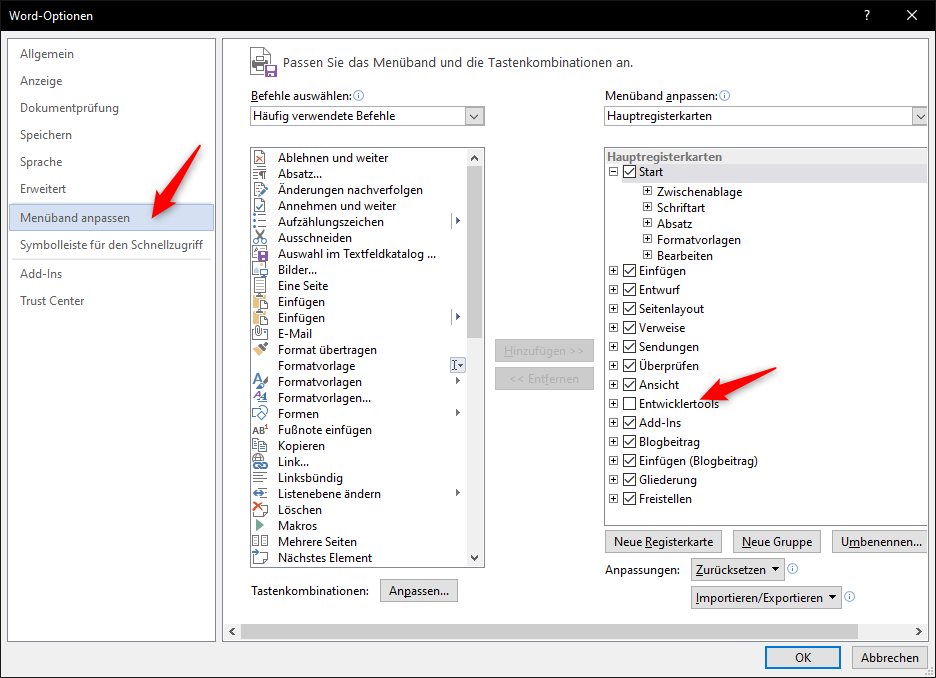
Task: Open the Hauptregisterkarten dropdown
Action: pyautogui.click(x=919, y=116)
